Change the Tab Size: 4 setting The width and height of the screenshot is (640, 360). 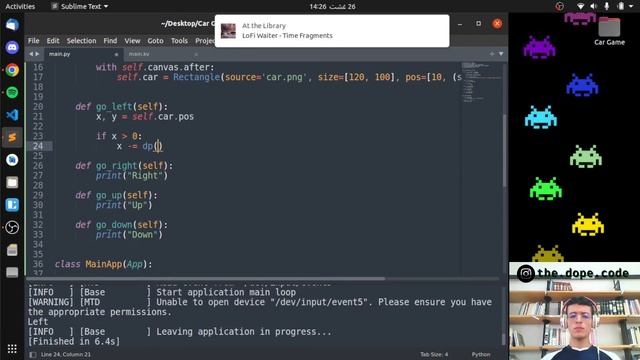[x=434, y=354]
